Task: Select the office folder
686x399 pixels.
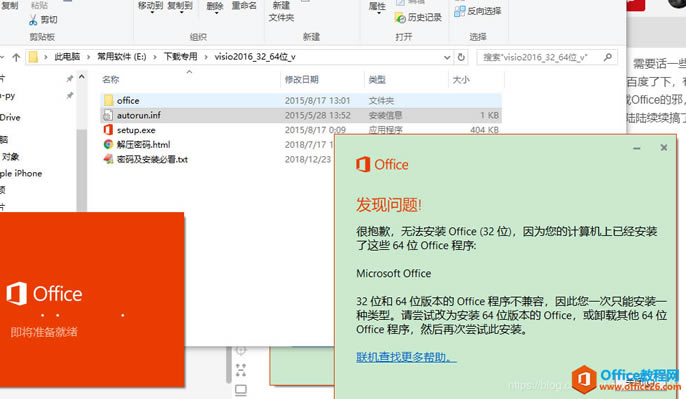Action: [301, 101]
